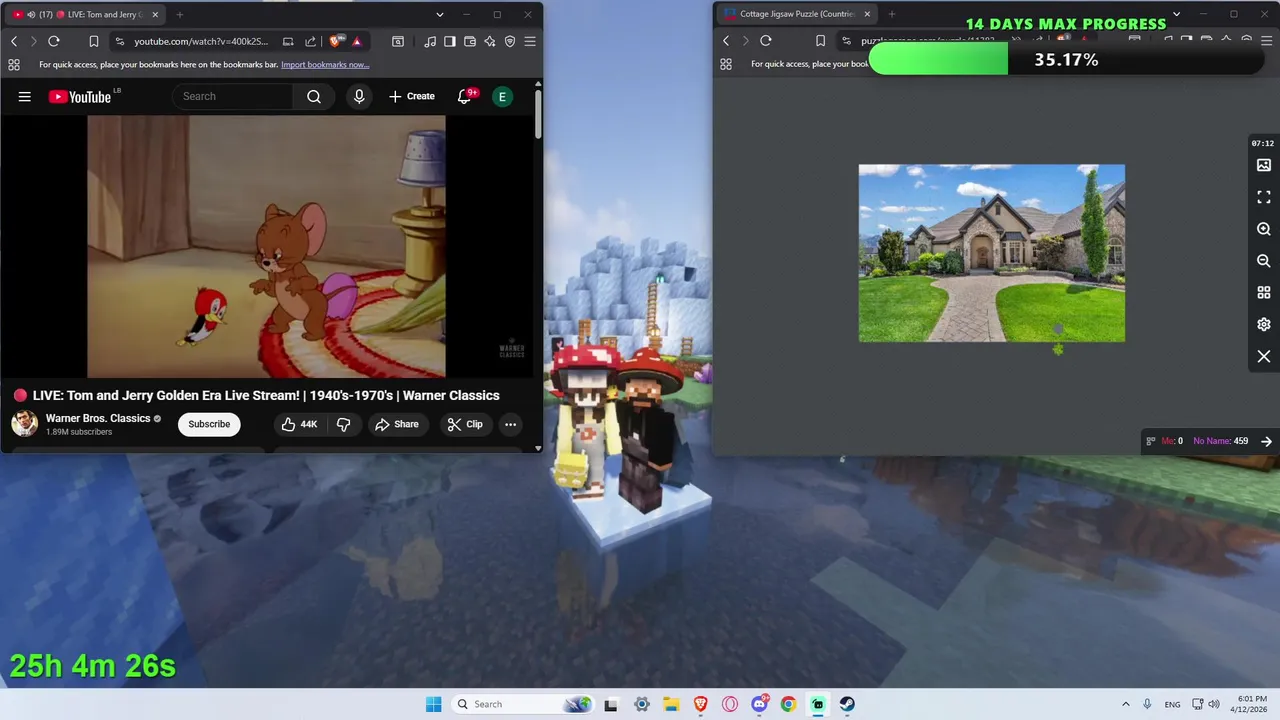Click inside the YouTube search field

(233, 96)
